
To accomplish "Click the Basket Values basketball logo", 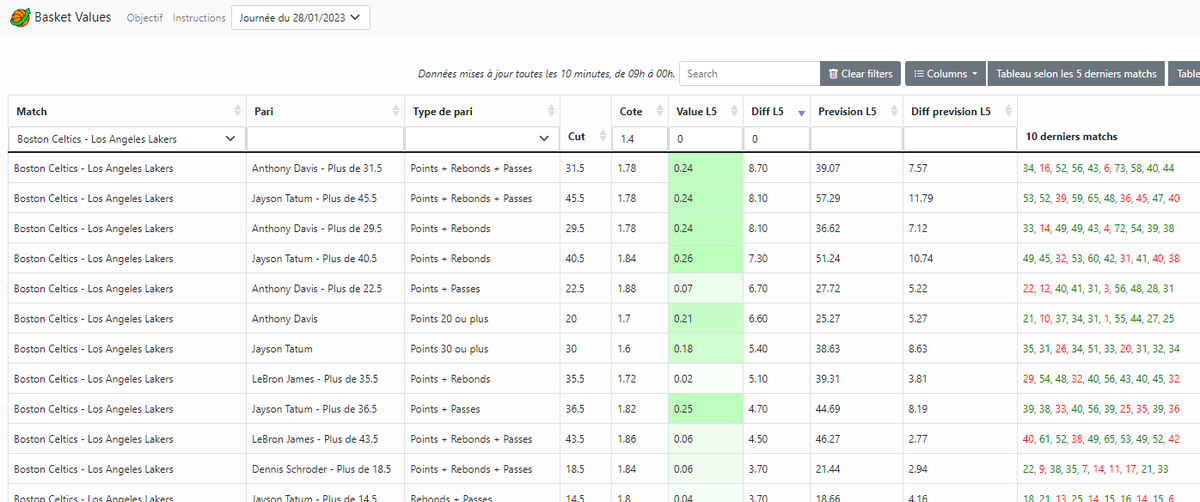I will tap(20, 17).
